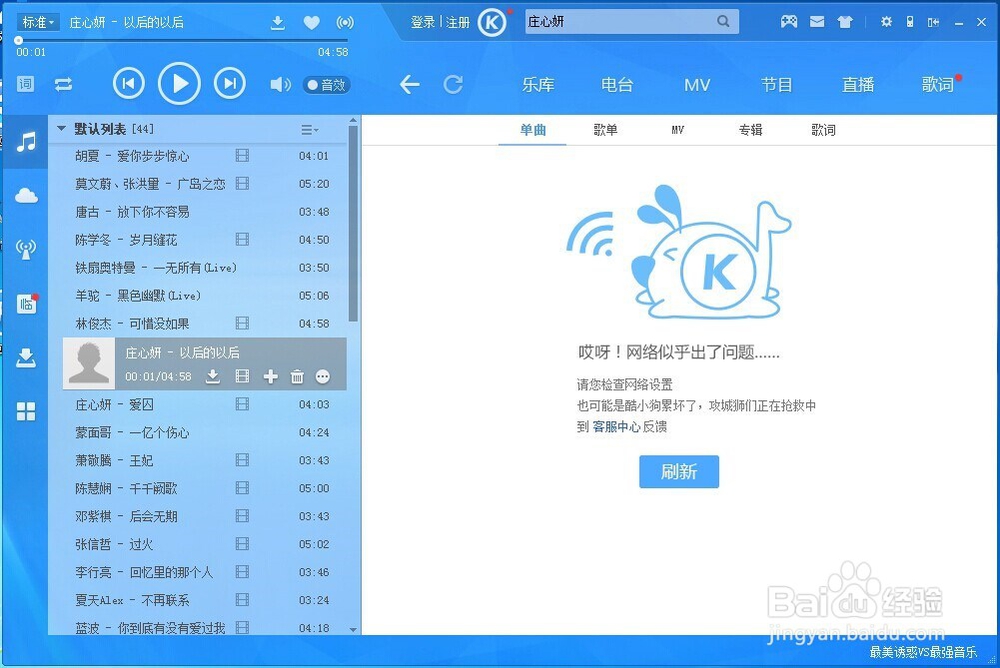Open the message envelope icon
This screenshot has height=668, width=1000.
817,22
